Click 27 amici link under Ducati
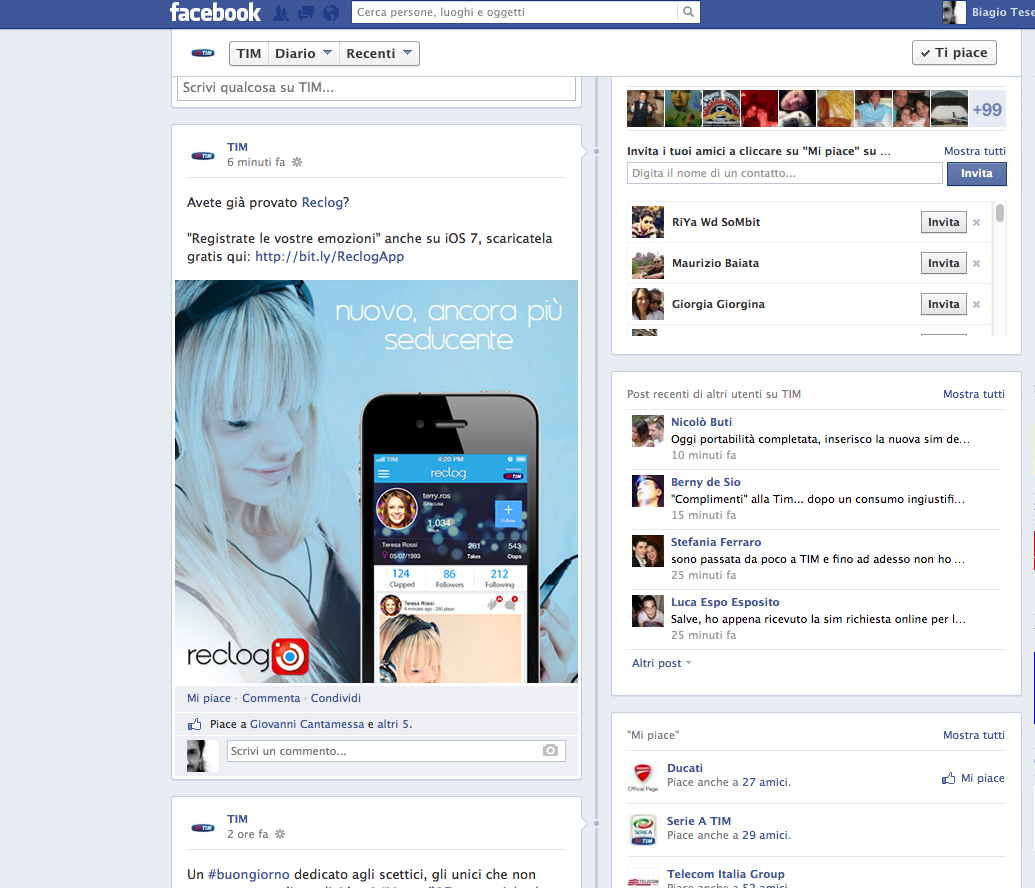The image size is (1035, 888). (x=765, y=782)
